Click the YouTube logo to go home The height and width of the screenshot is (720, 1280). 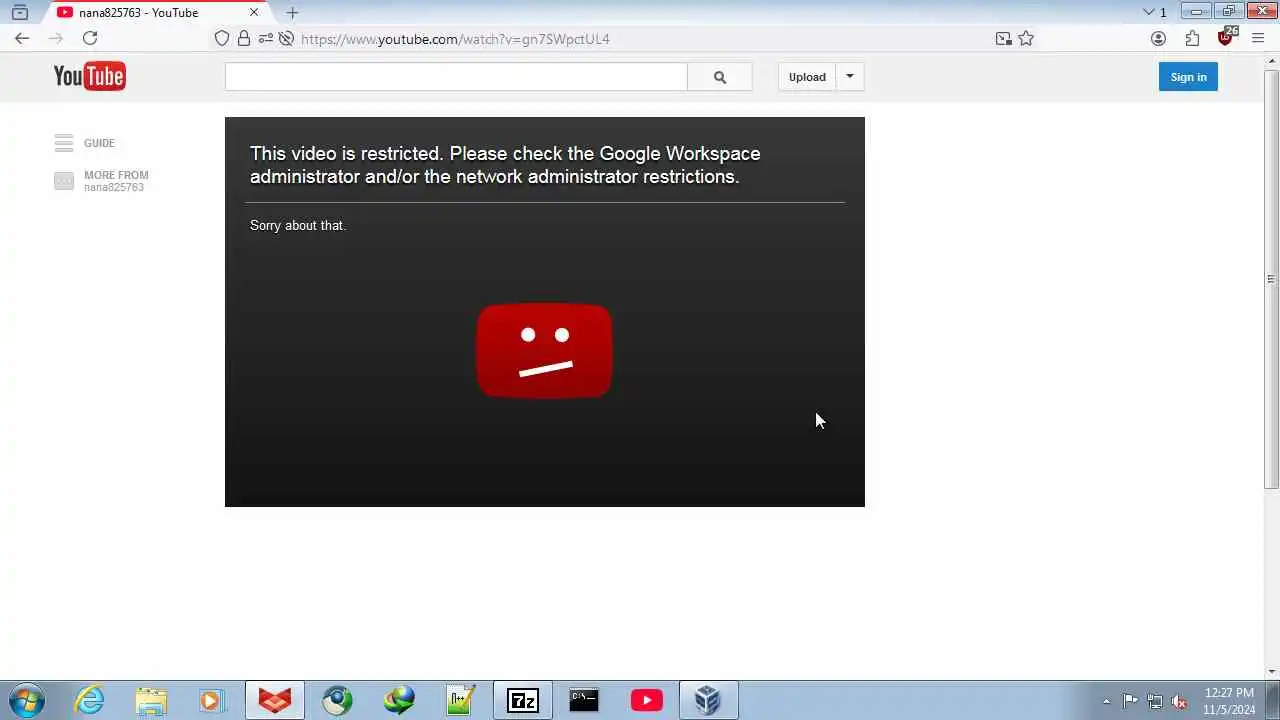pos(90,76)
